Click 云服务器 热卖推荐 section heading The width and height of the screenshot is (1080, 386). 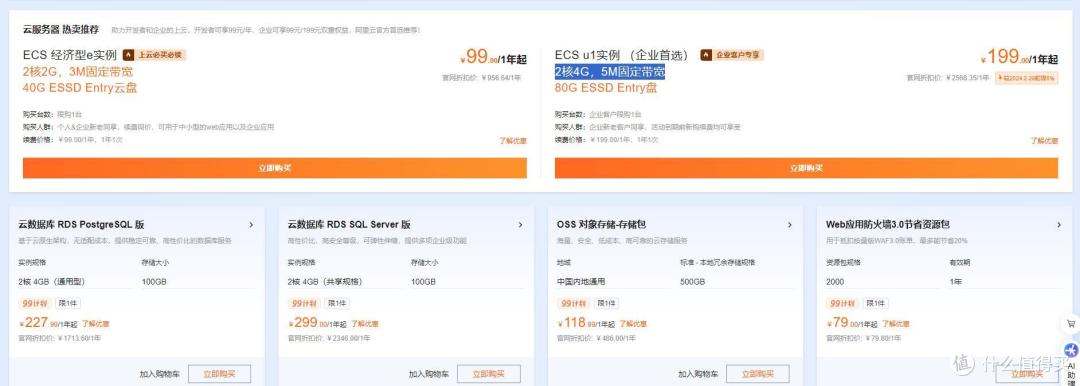61,30
